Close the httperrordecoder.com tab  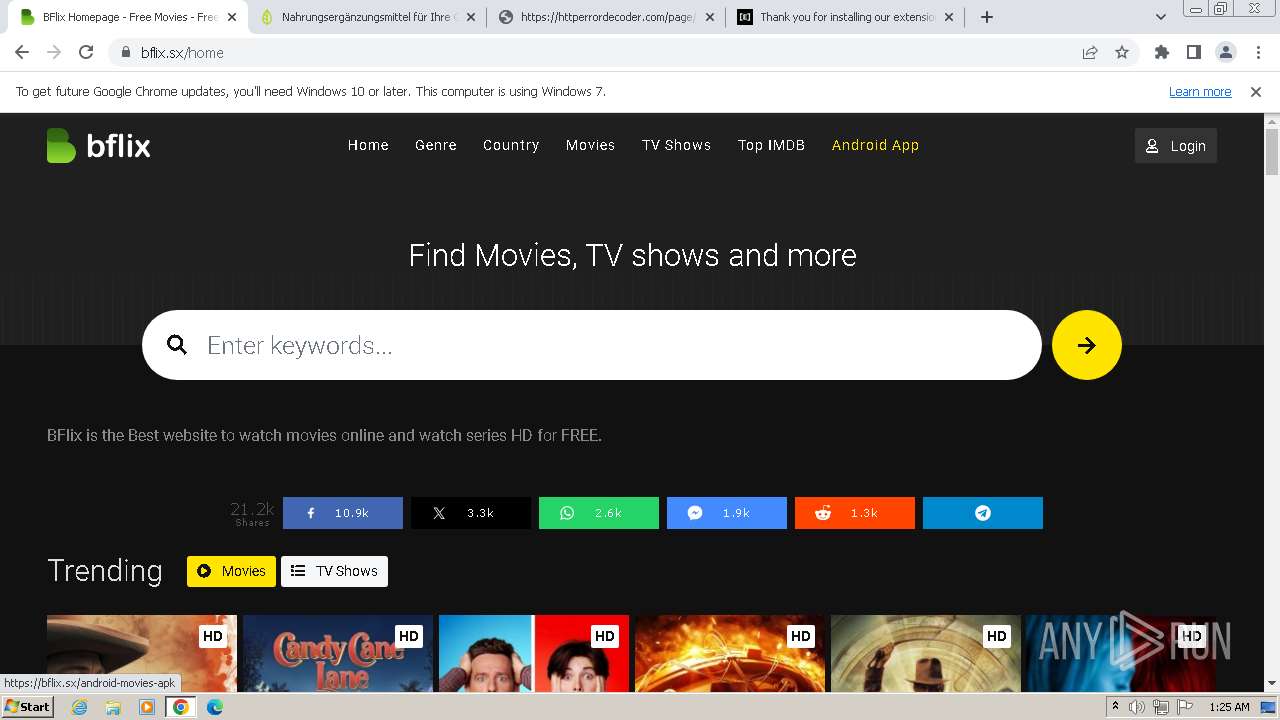tap(710, 17)
